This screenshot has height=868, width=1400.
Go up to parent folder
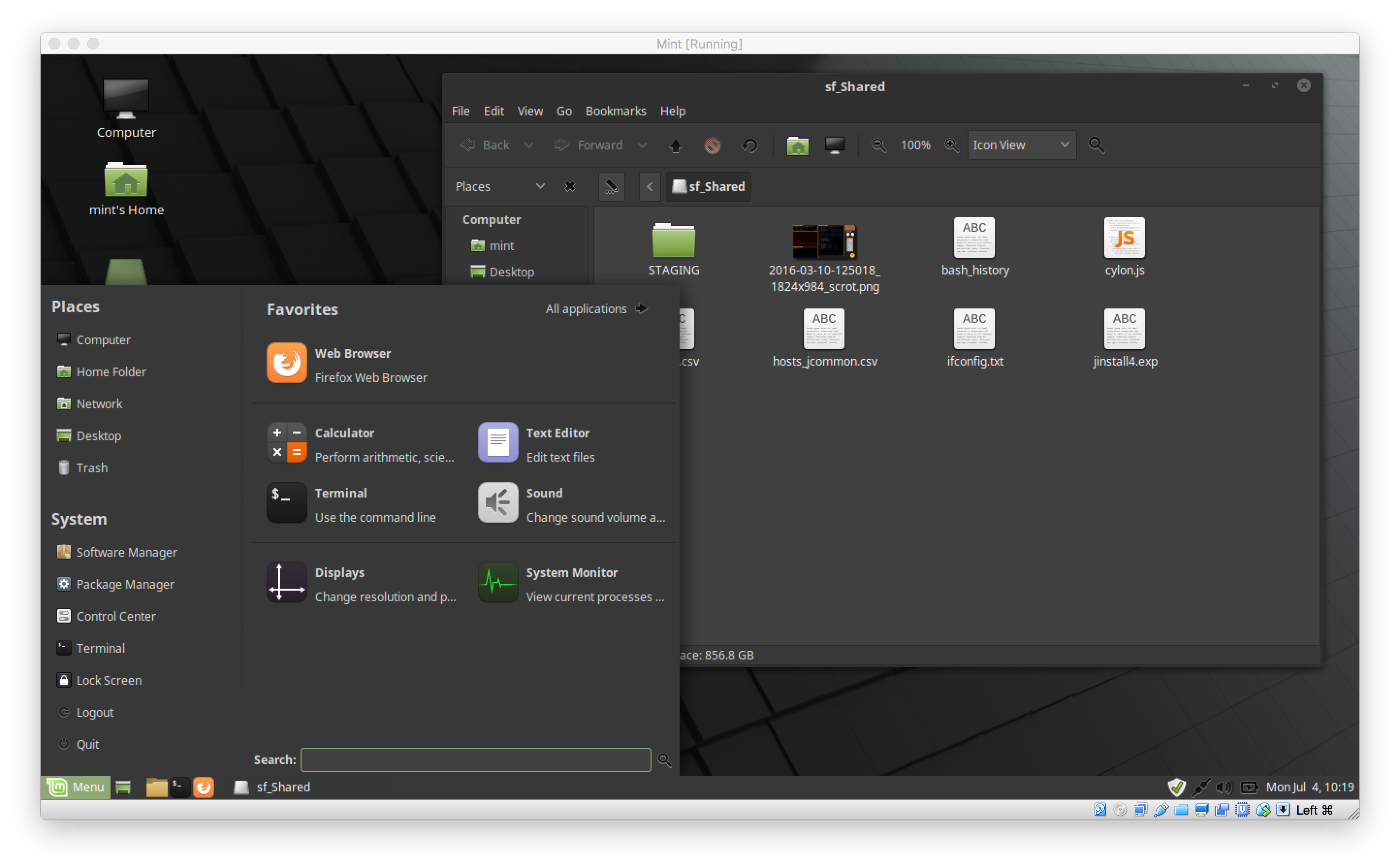pyautogui.click(x=675, y=145)
